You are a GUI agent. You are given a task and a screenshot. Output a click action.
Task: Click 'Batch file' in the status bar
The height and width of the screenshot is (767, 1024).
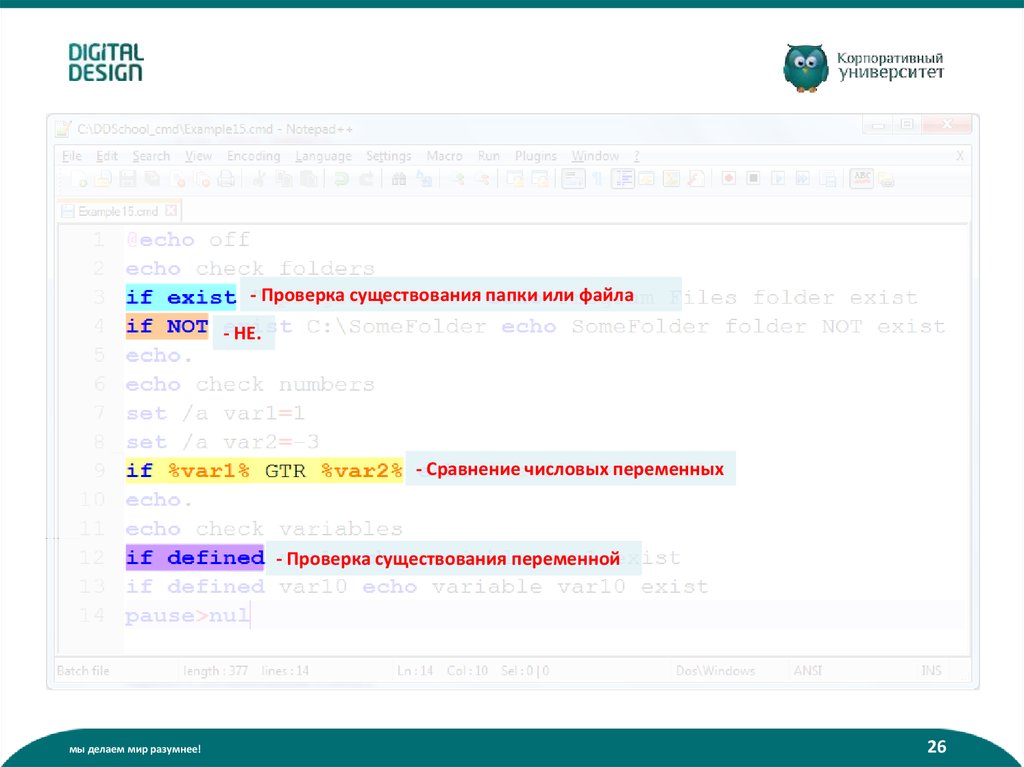83,671
